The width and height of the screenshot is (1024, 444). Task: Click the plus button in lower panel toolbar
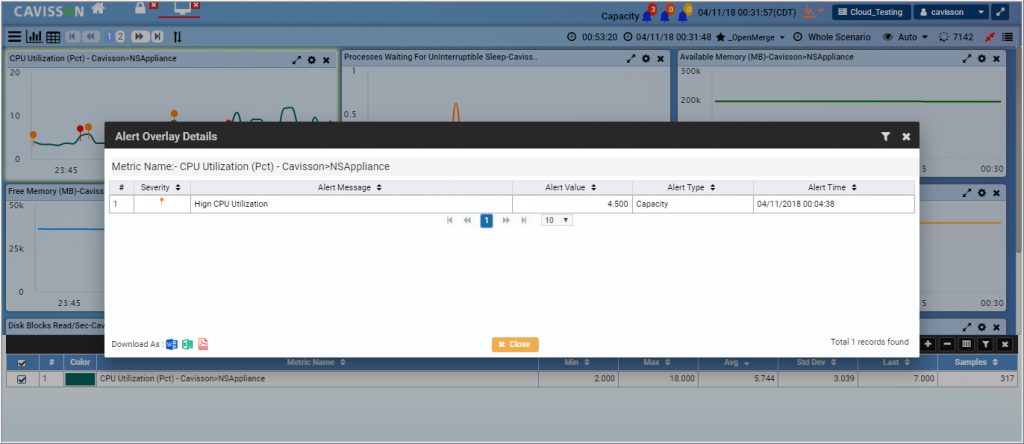[x=927, y=343]
